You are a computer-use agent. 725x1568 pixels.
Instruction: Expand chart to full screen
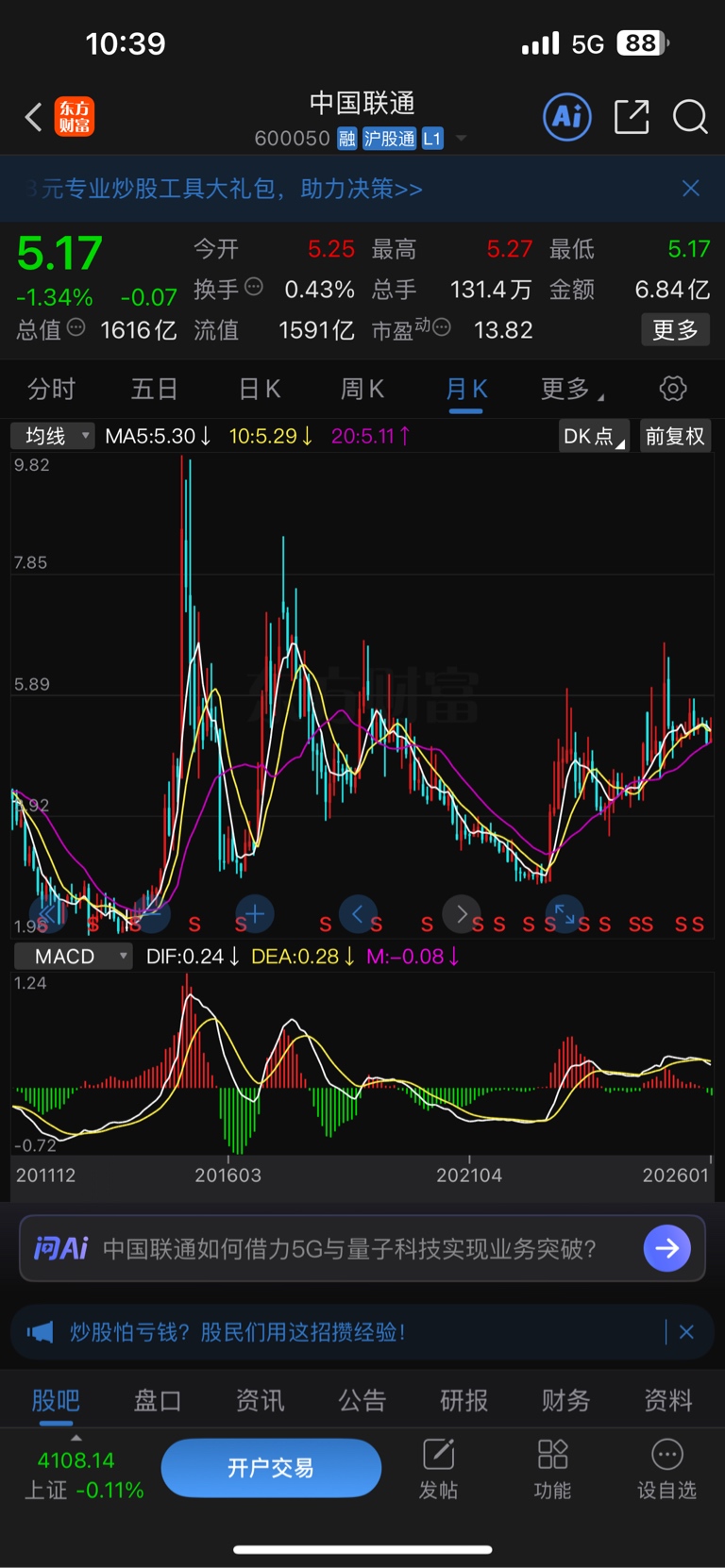pyautogui.click(x=565, y=913)
